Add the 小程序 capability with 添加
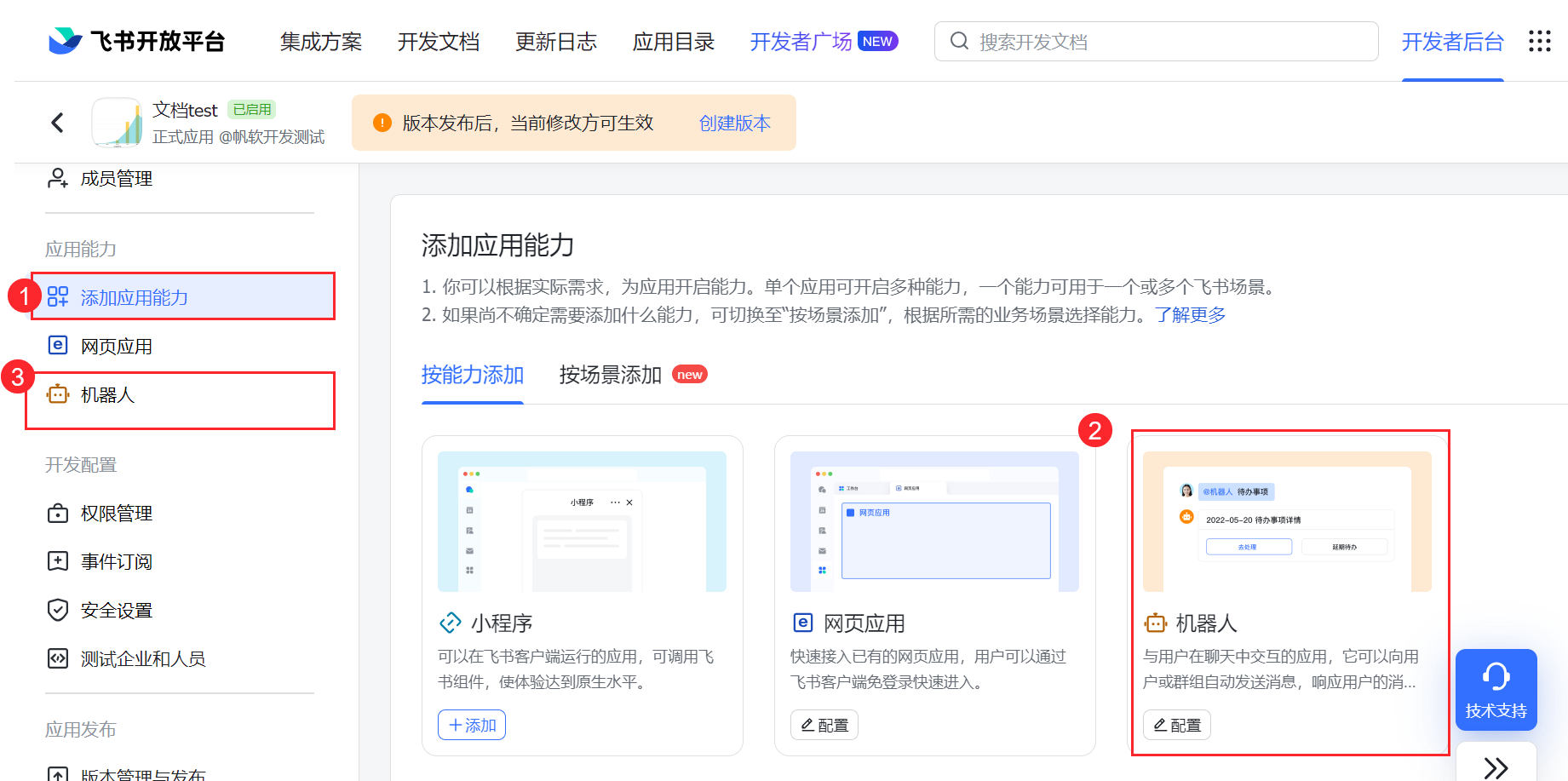The image size is (1568, 781). click(472, 725)
